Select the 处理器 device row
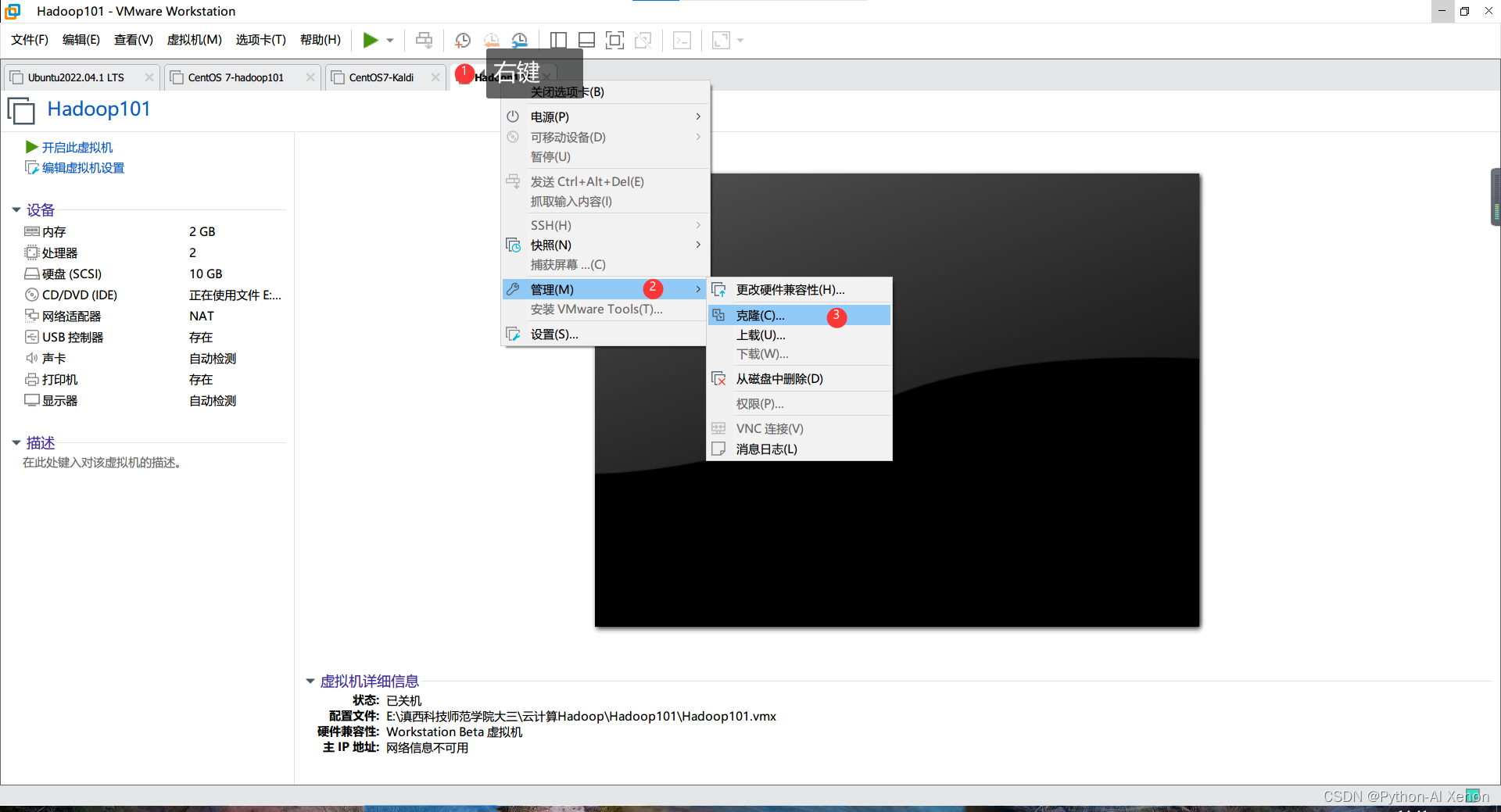 point(152,252)
